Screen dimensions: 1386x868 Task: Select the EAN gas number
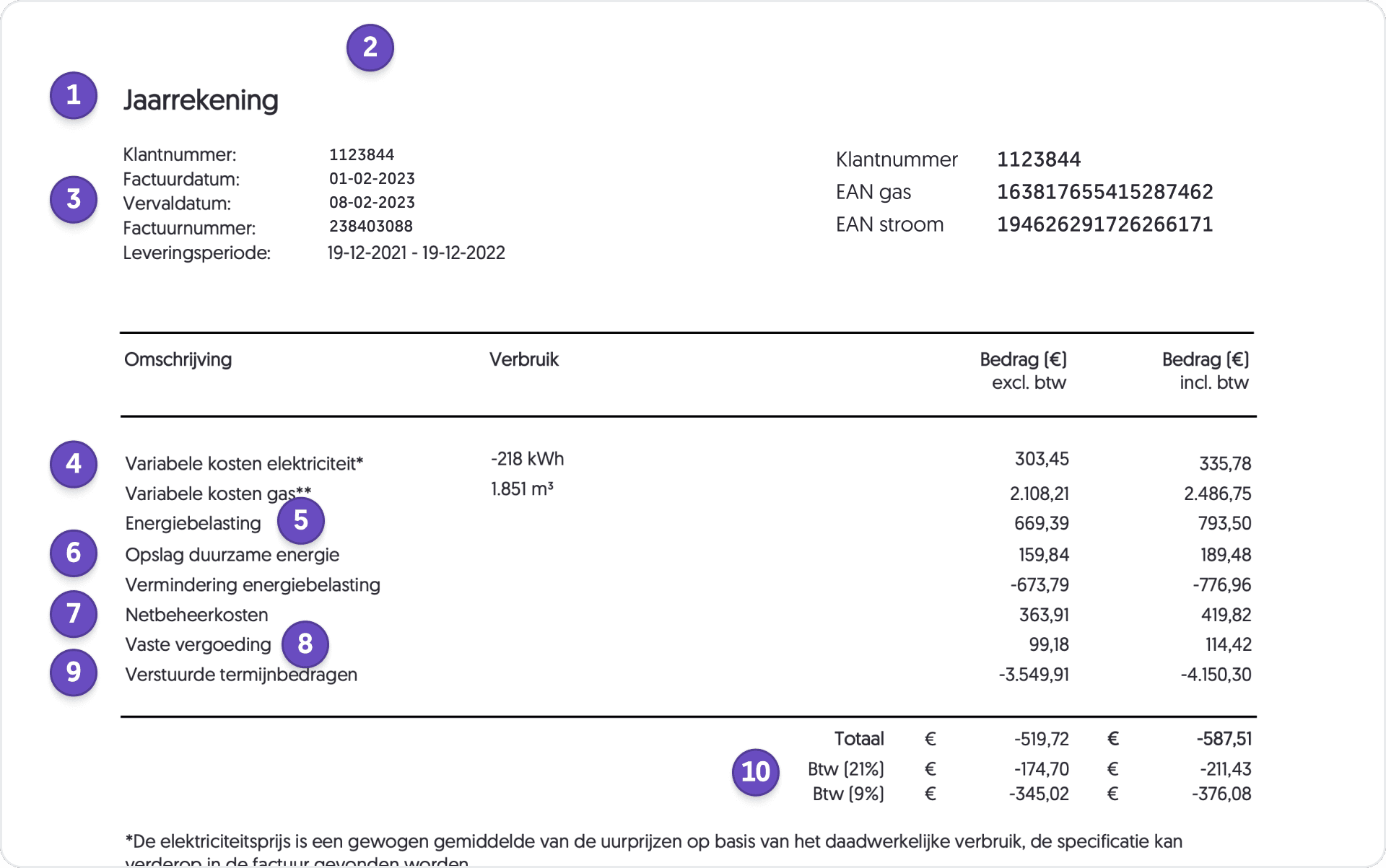[1104, 191]
